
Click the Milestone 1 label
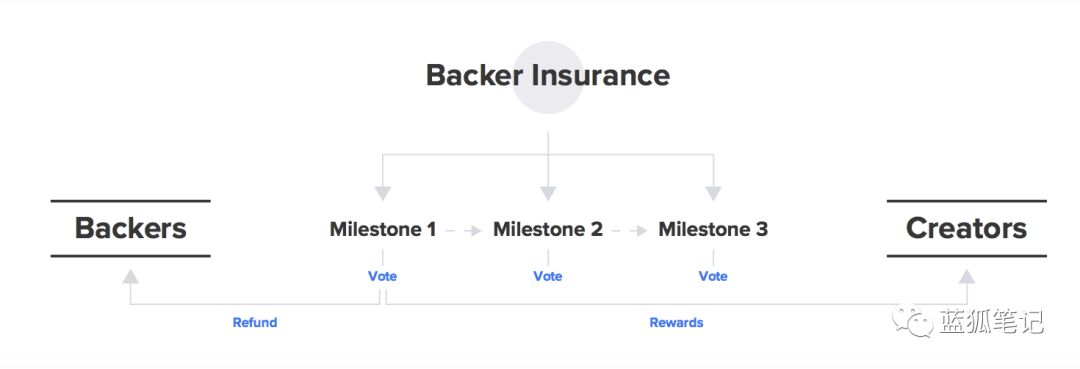pyautogui.click(x=383, y=229)
